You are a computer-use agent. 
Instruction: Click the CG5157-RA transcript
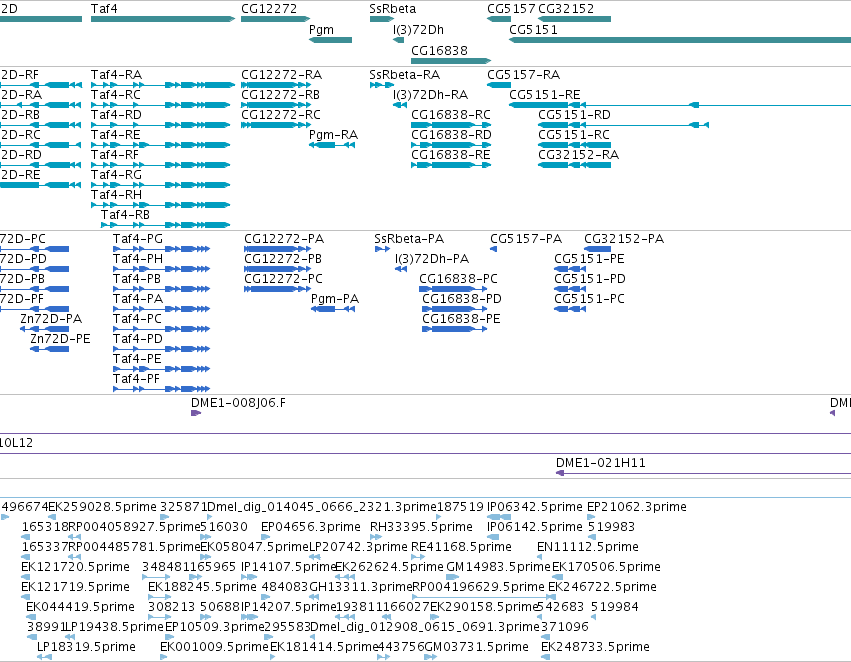(499, 85)
